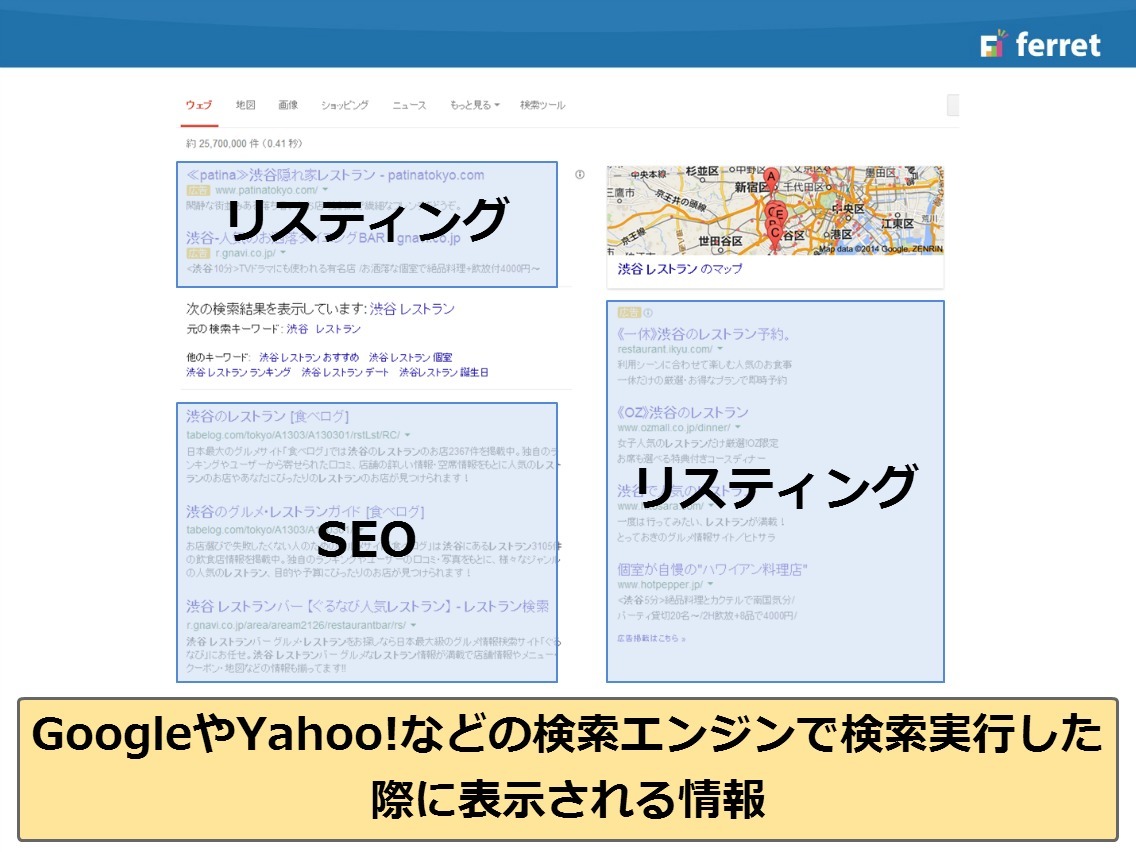Expand arrow after www.ozmall.co.jp/dinner/
Viewport: 1136px width, 852px height.
[x=738, y=427]
